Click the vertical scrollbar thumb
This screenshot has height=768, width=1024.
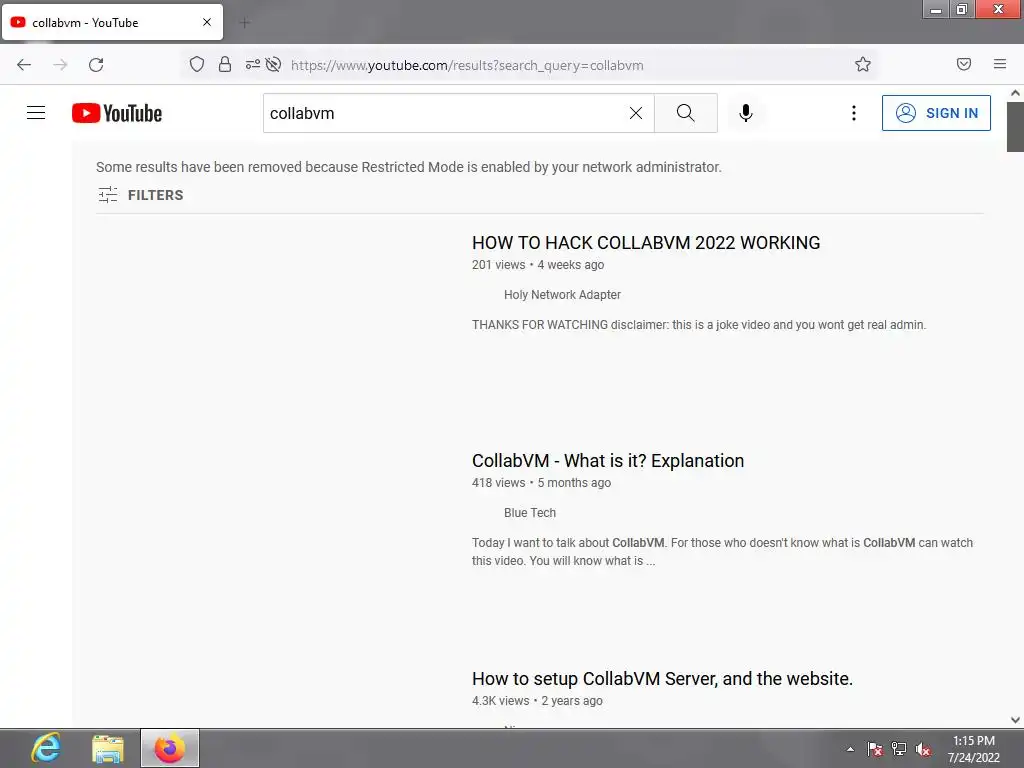[x=1015, y=127]
